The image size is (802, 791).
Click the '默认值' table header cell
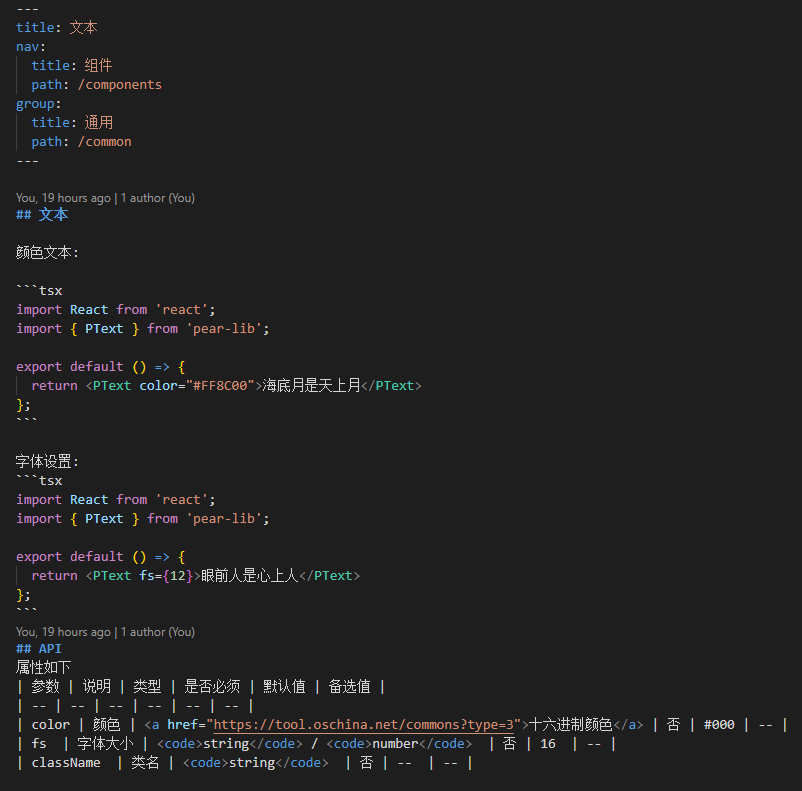(x=284, y=687)
